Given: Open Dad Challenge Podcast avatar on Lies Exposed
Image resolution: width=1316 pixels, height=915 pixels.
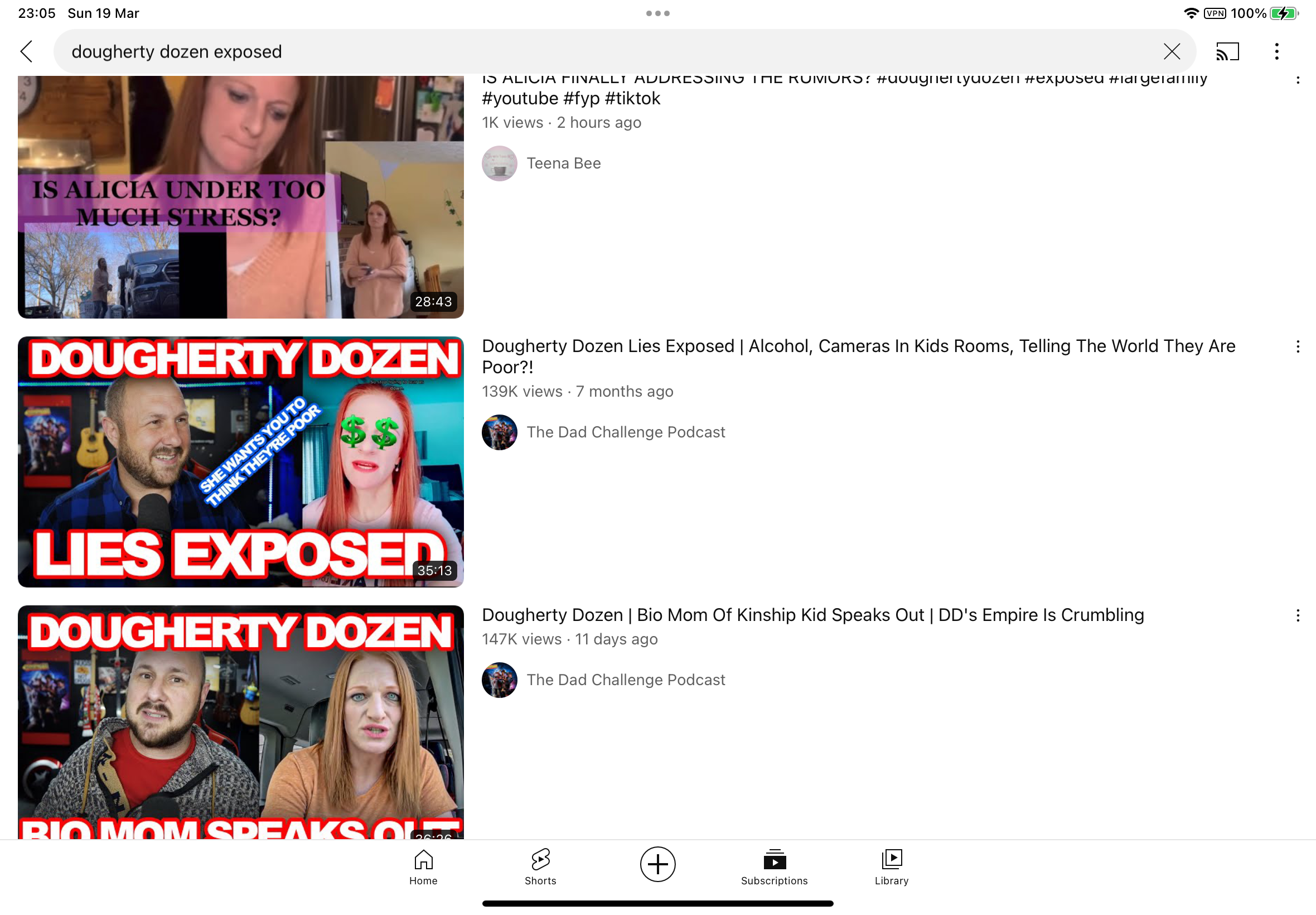Looking at the screenshot, I should [x=500, y=432].
